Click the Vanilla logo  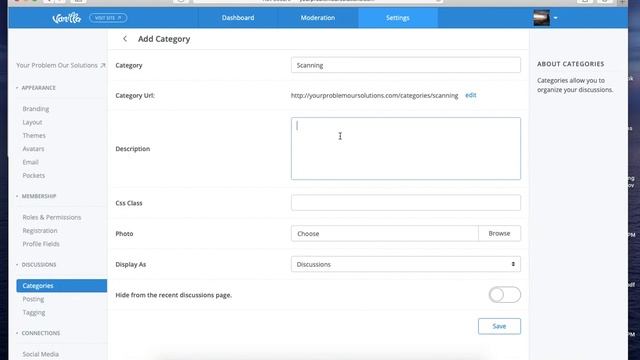[x=67, y=18]
